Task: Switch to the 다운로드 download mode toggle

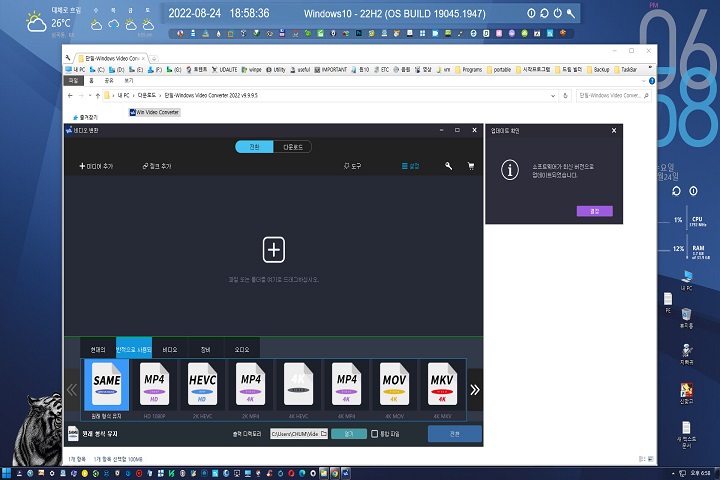Action: pos(292,147)
